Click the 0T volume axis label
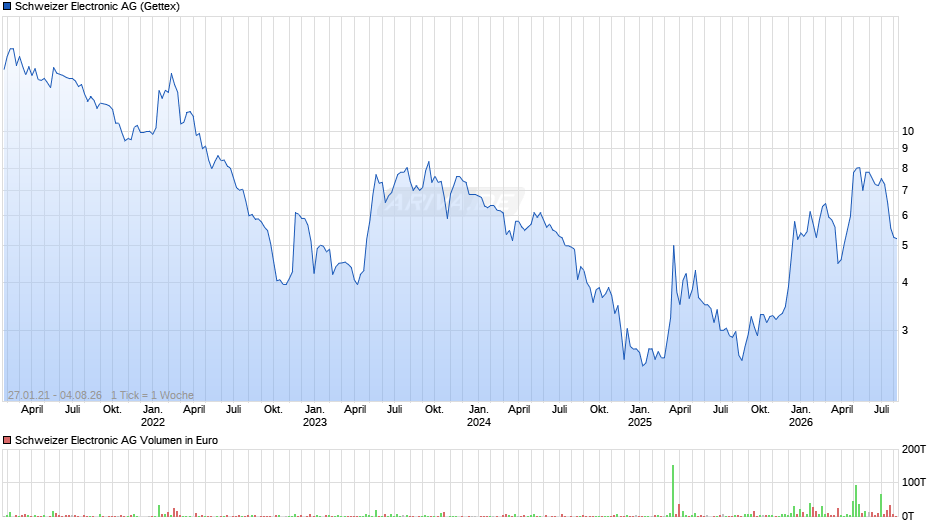The height and width of the screenshot is (526, 940). 908,516
